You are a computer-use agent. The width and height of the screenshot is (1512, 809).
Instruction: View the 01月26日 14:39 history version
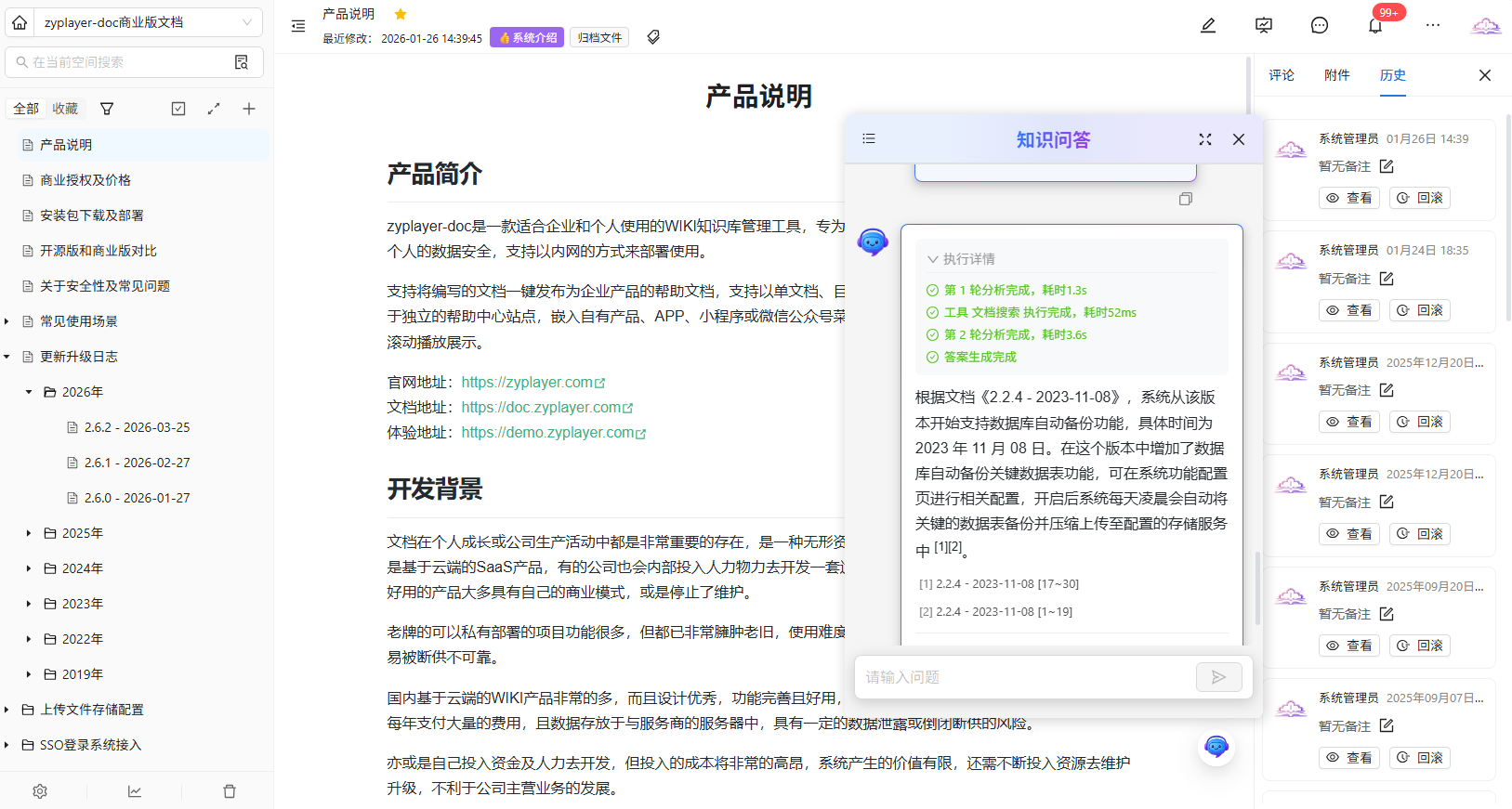[x=1349, y=198]
